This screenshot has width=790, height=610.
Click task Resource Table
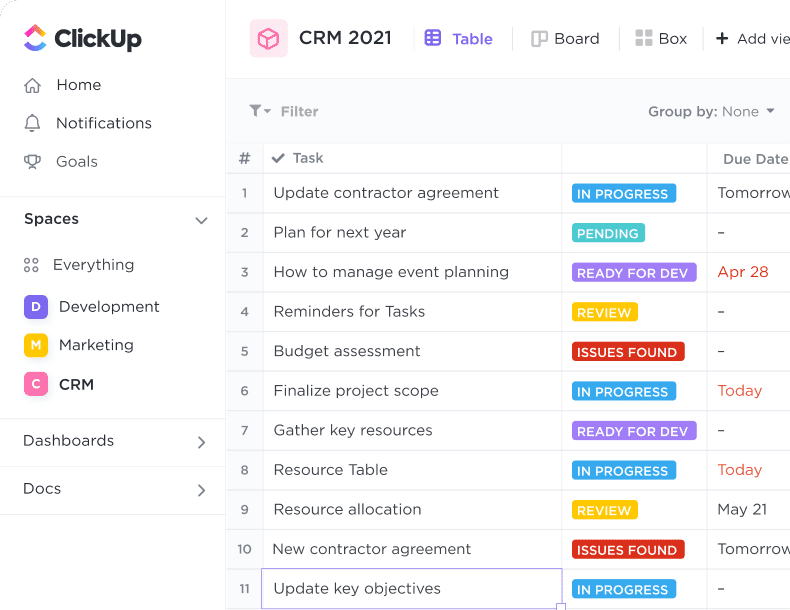[331, 470]
